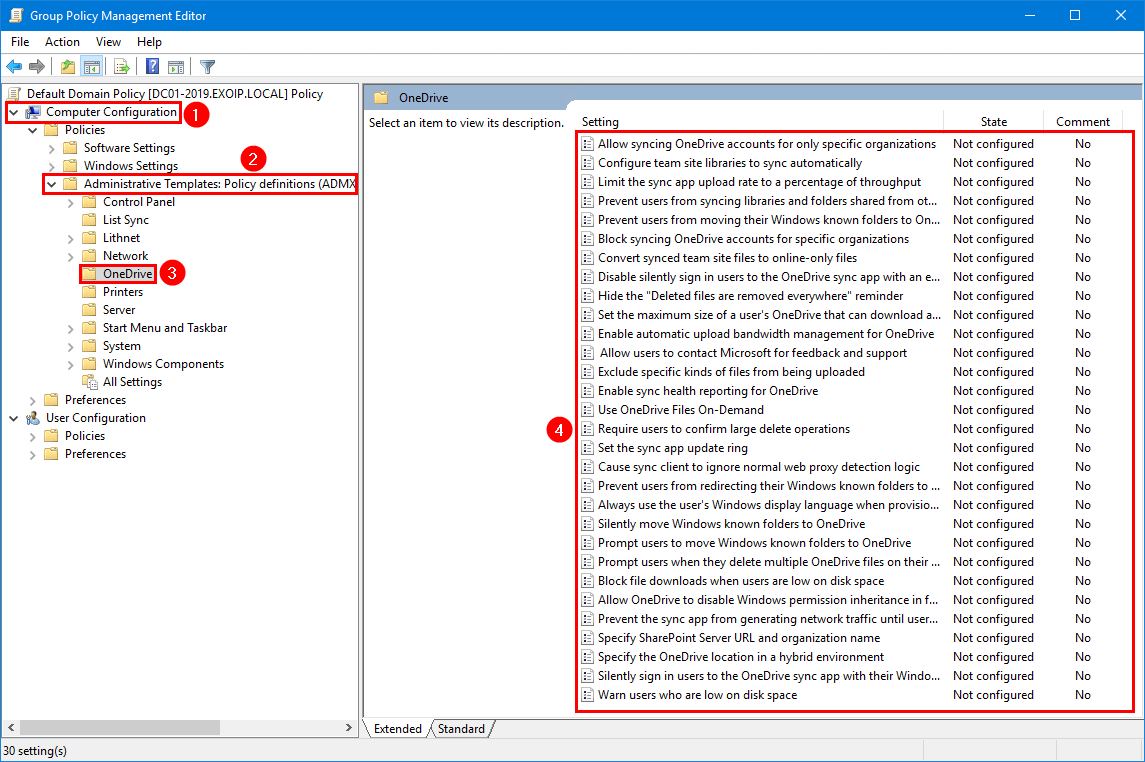Click the List Sync folder icon

[x=89, y=220]
